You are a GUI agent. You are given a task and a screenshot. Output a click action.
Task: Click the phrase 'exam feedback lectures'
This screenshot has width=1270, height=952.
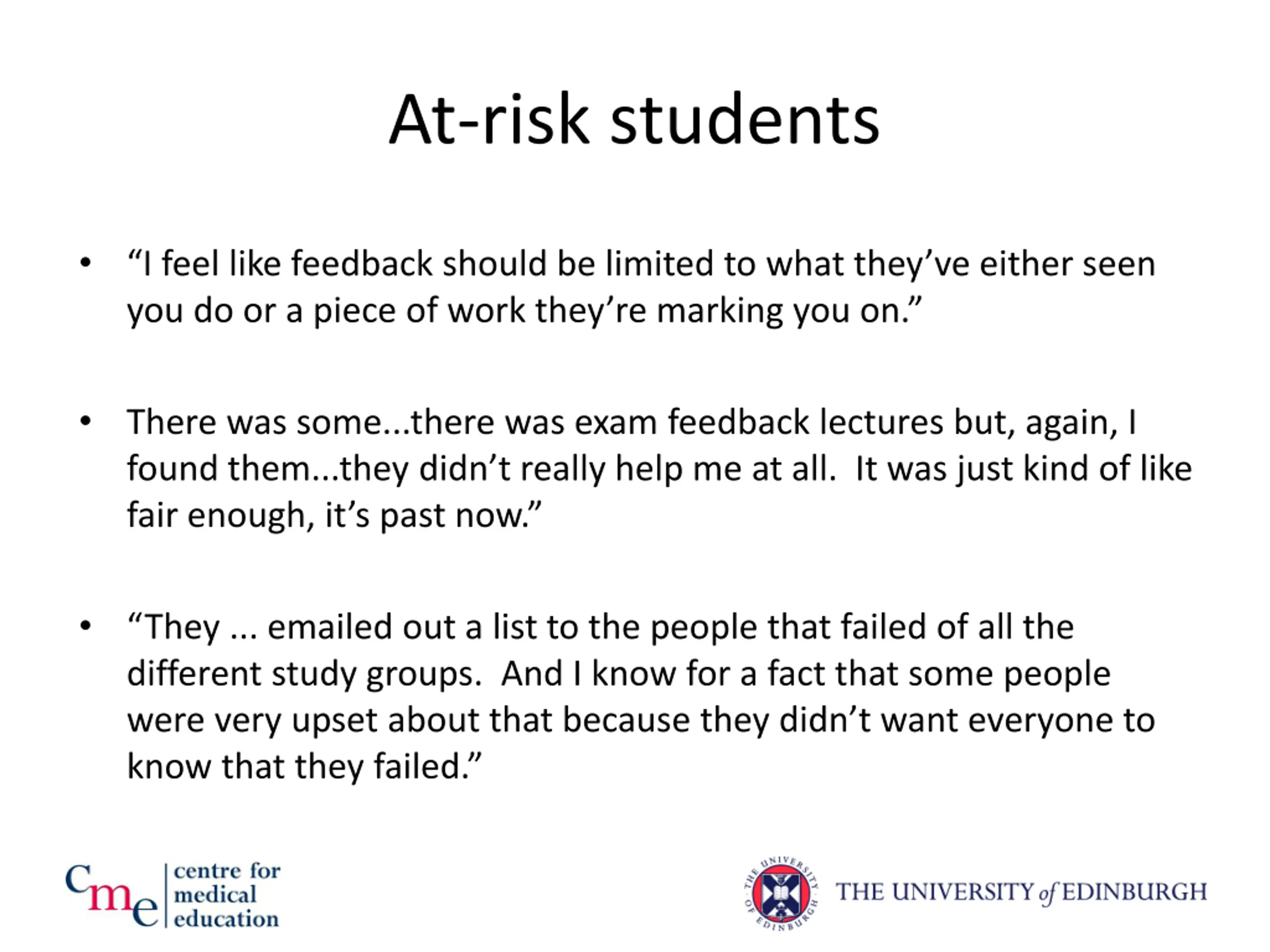759,422
